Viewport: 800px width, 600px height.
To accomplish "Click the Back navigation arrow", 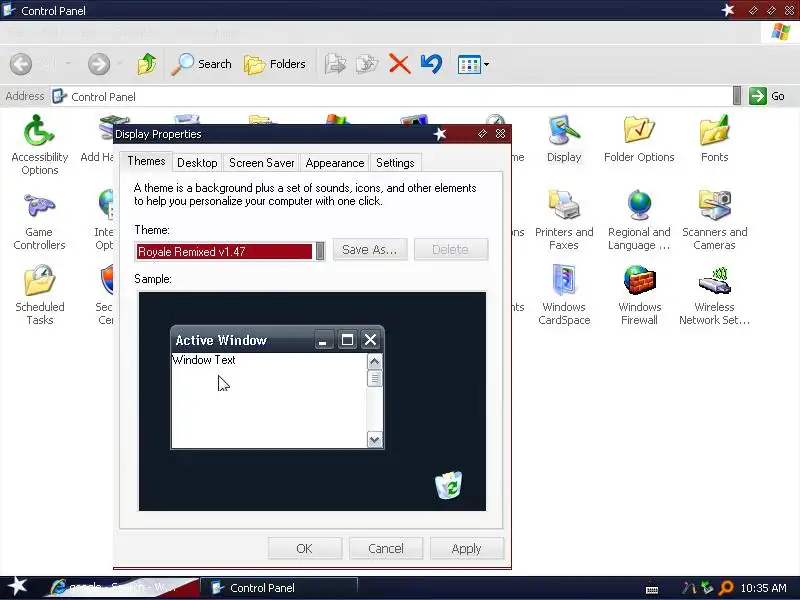I will click(x=21, y=64).
